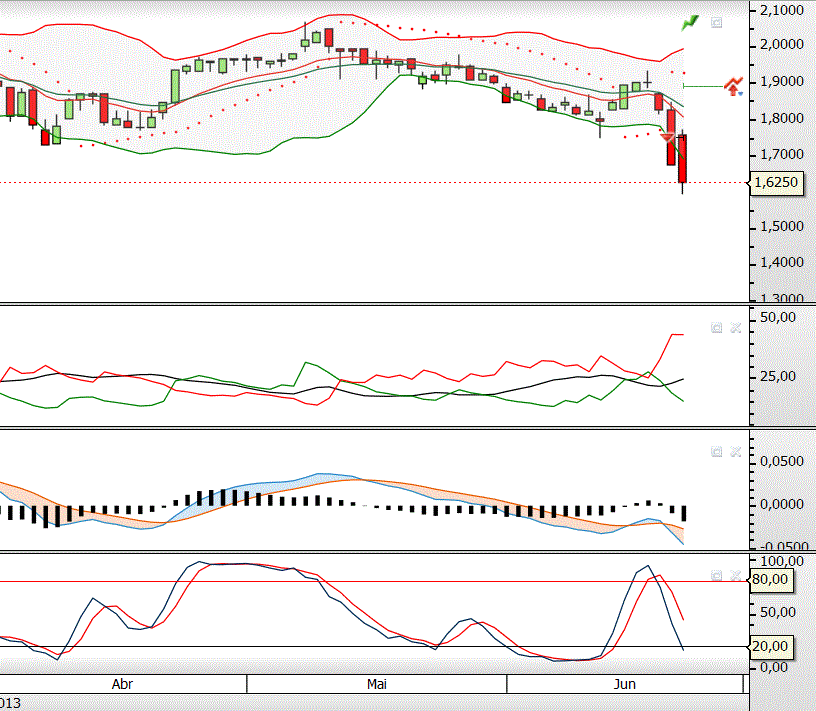The height and width of the screenshot is (711, 816).
Task: Click the maximize panel icon on price chart
Action: click(x=717, y=23)
